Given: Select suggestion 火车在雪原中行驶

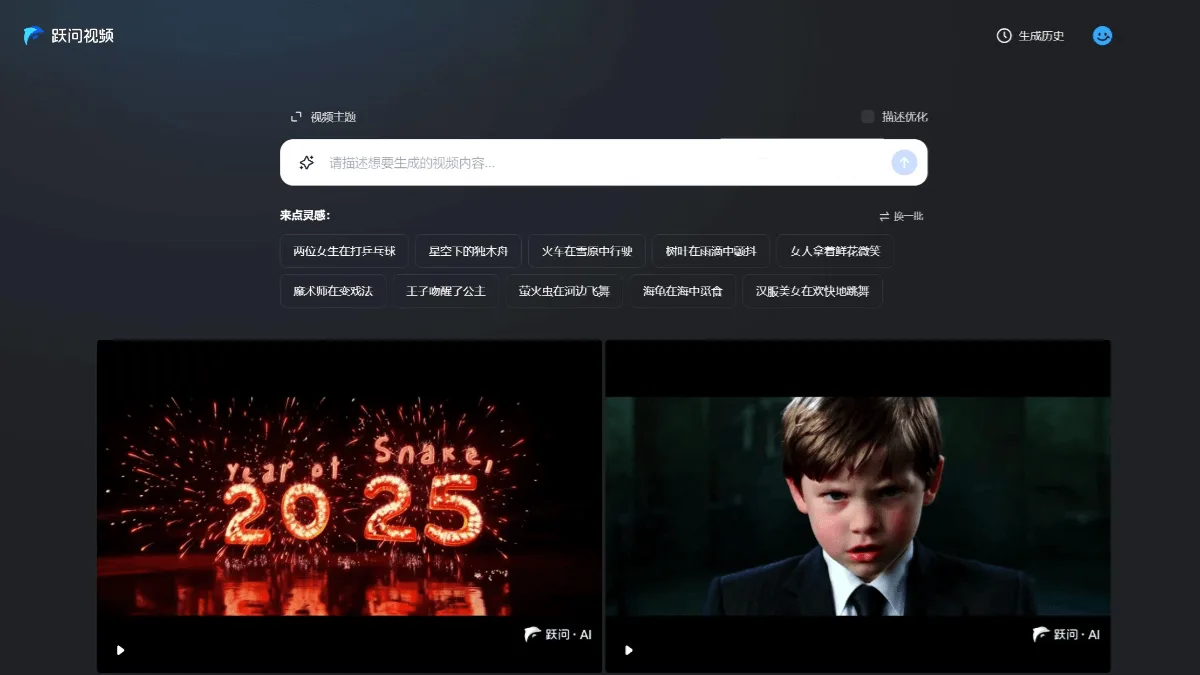Looking at the screenshot, I should tap(587, 251).
